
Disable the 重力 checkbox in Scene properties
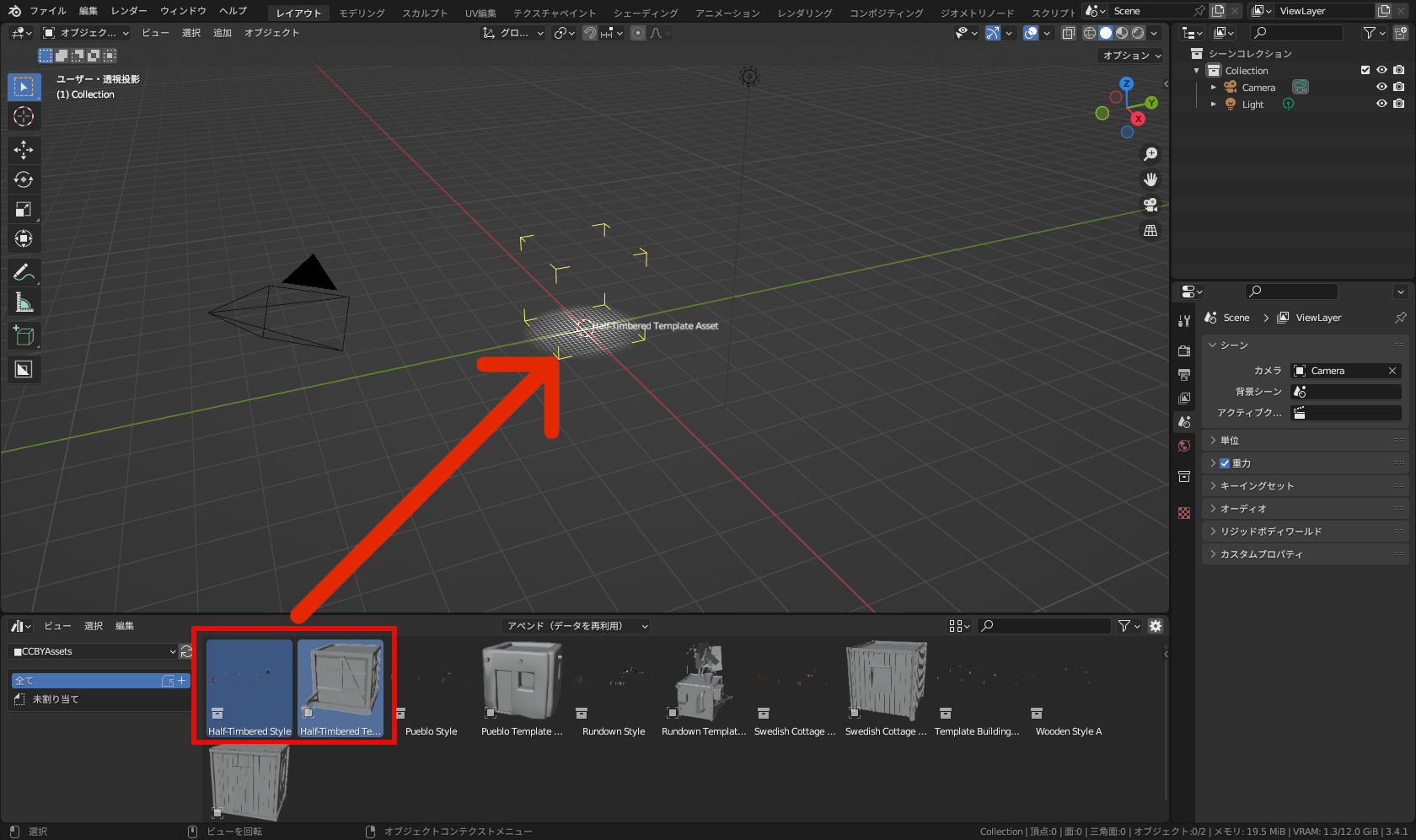pyautogui.click(x=1225, y=463)
